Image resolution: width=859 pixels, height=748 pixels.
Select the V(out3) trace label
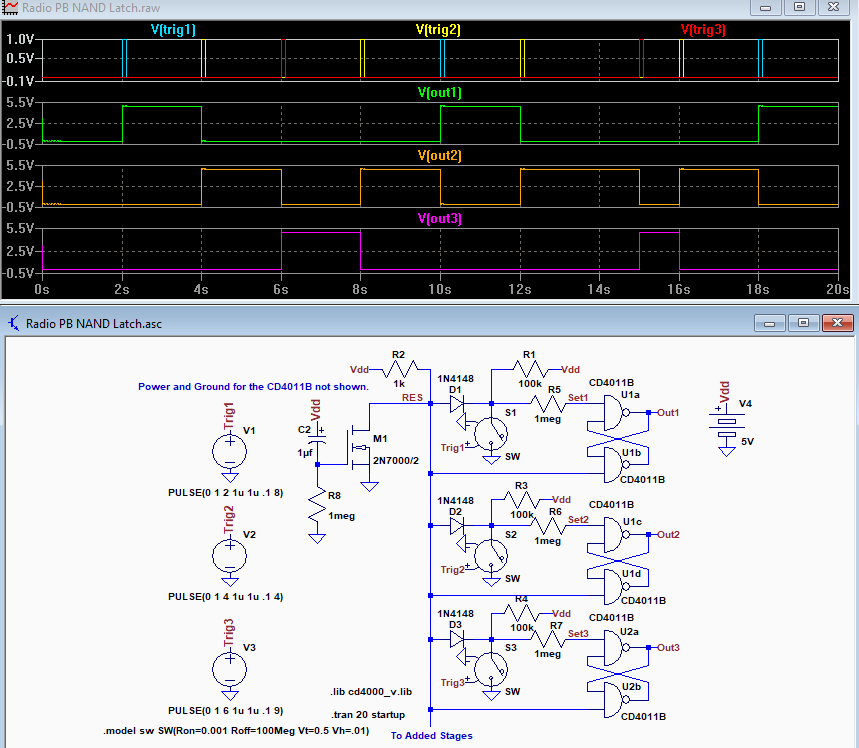[x=439, y=219]
